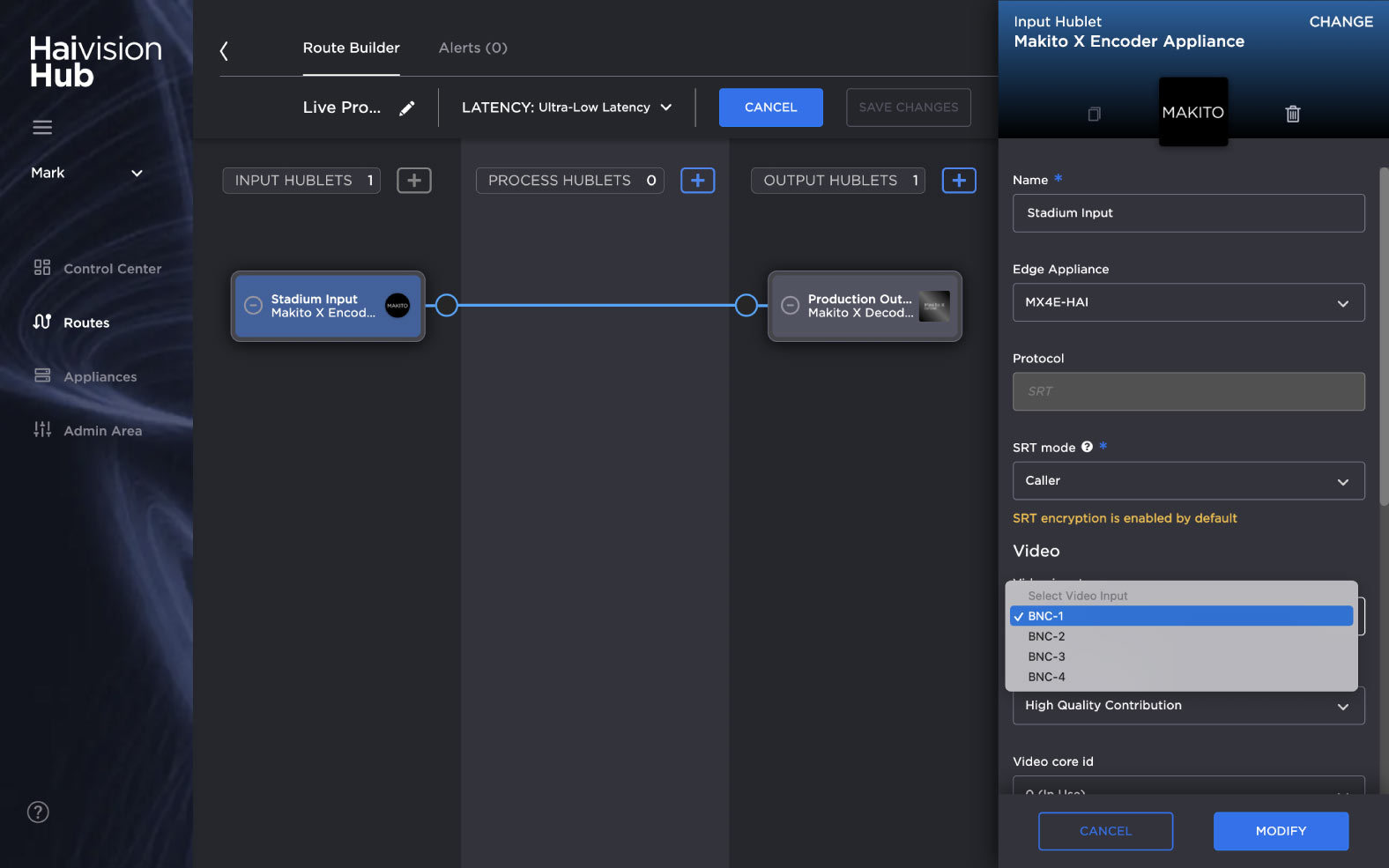1389x868 pixels.
Task: Duplicate the hublet with copy icon
Action: pyautogui.click(x=1094, y=114)
